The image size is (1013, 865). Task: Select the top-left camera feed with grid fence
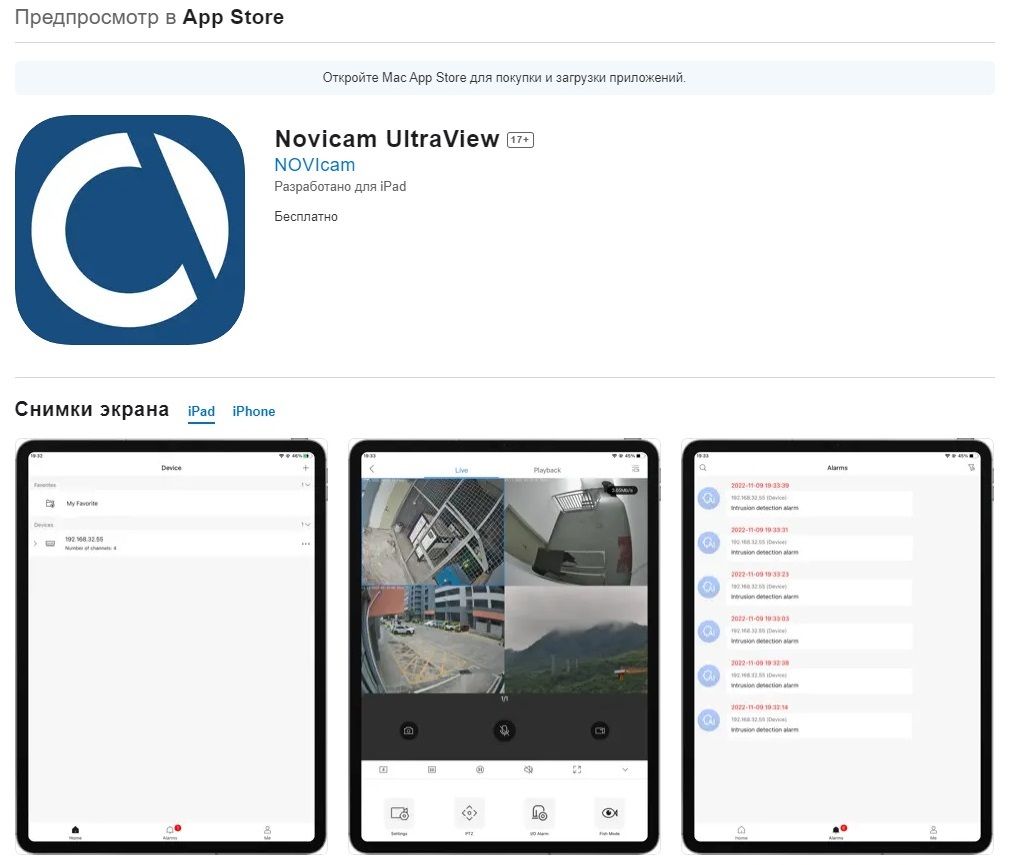pyautogui.click(x=433, y=532)
